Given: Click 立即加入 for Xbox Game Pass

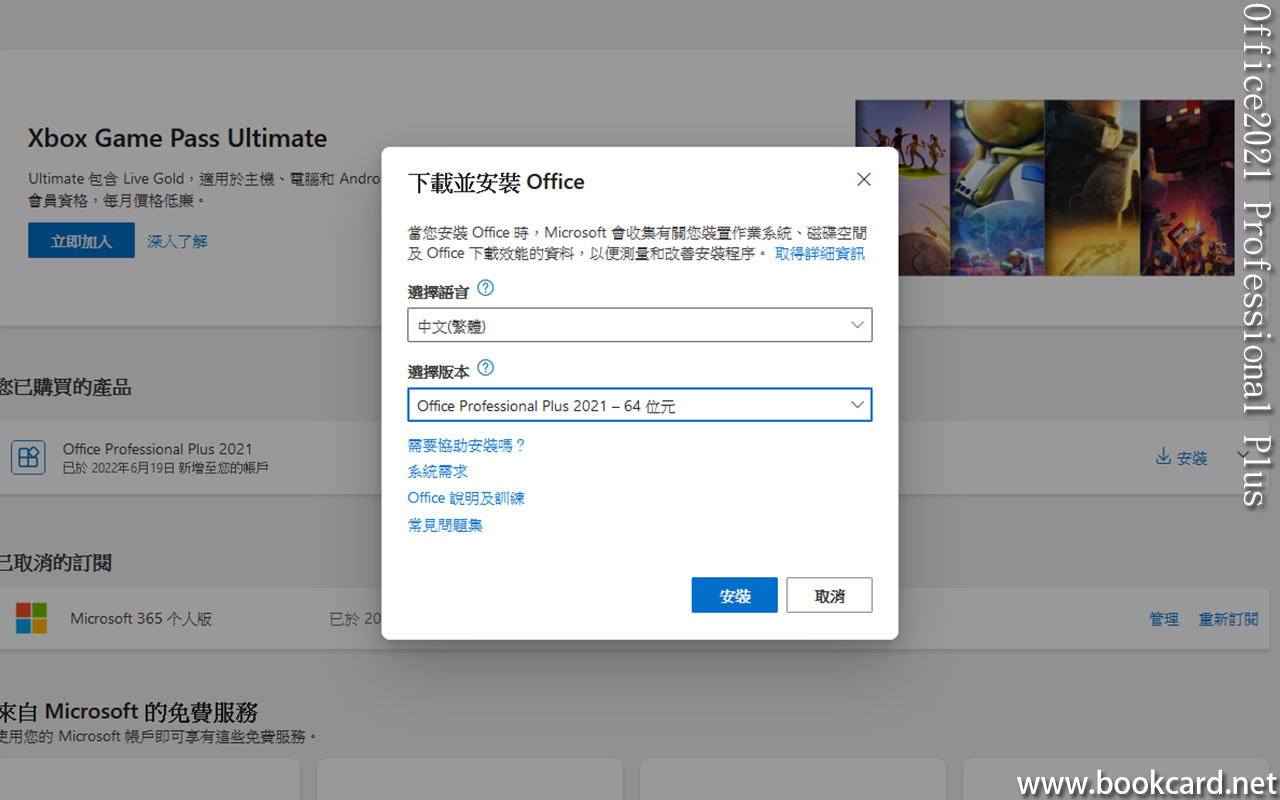Looking at the screenshot, I should pos(81,241).
